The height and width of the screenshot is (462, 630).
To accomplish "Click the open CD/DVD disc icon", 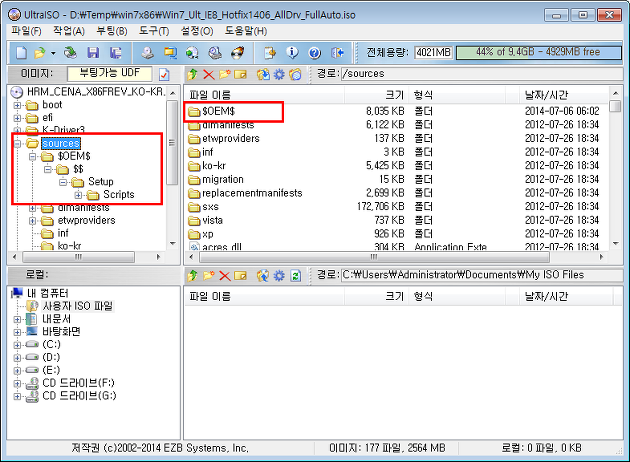I will pyautogui.click(x=70, y=53).
